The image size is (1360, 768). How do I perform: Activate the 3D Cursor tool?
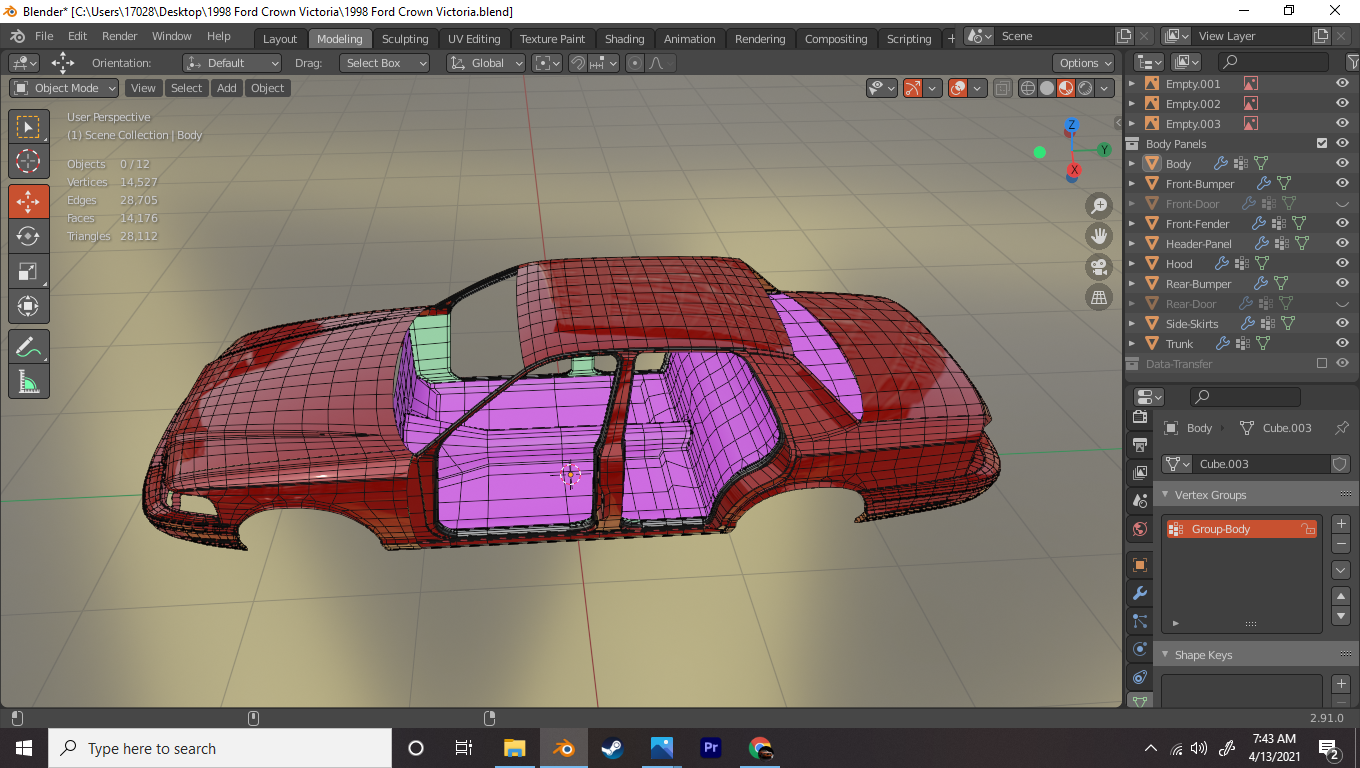28,161
